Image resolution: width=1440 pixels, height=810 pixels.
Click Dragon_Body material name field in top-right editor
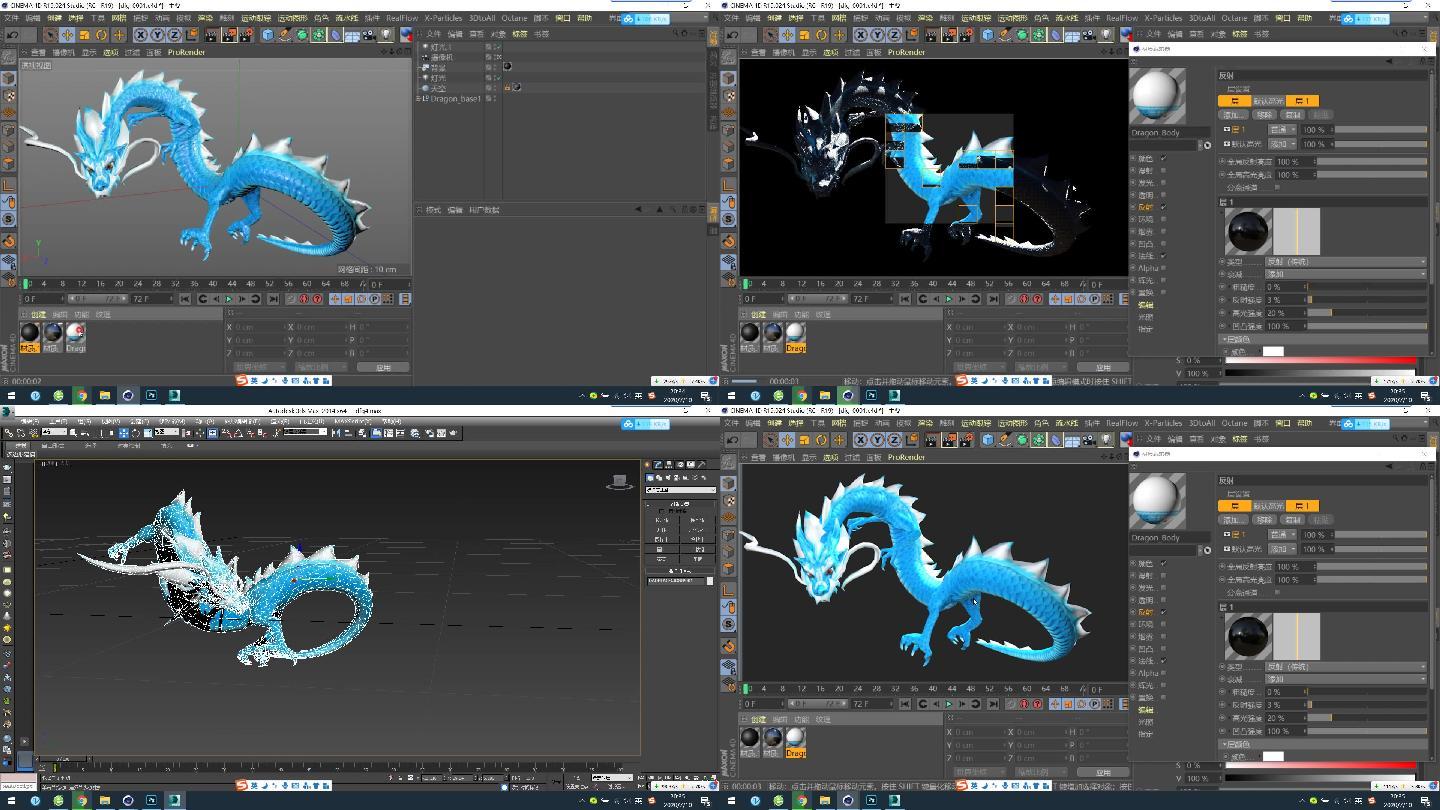pyautogui.click(x=1170, y=132)
